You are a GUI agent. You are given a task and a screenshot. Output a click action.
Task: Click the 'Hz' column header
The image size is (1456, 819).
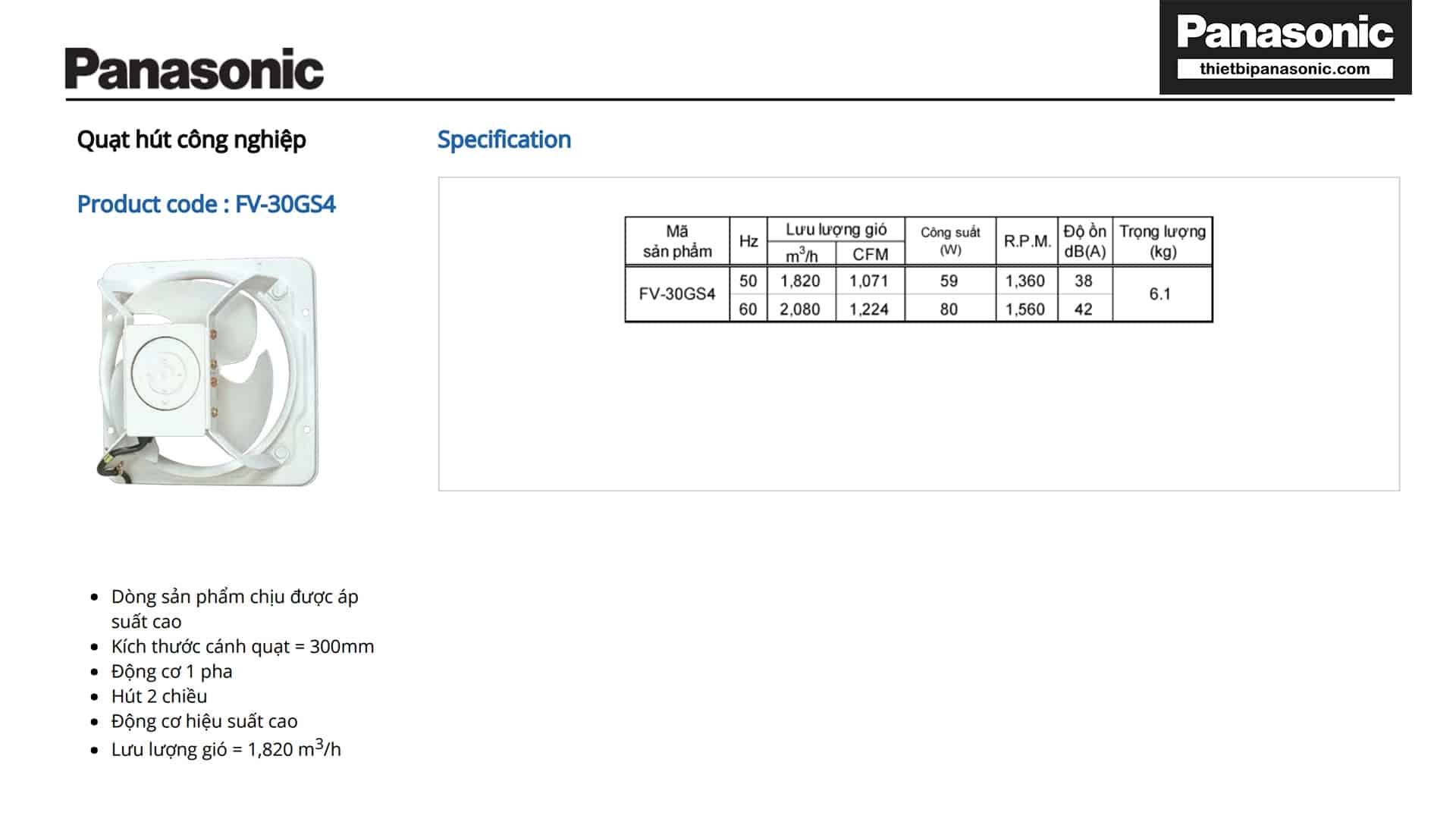coord(748,241)
